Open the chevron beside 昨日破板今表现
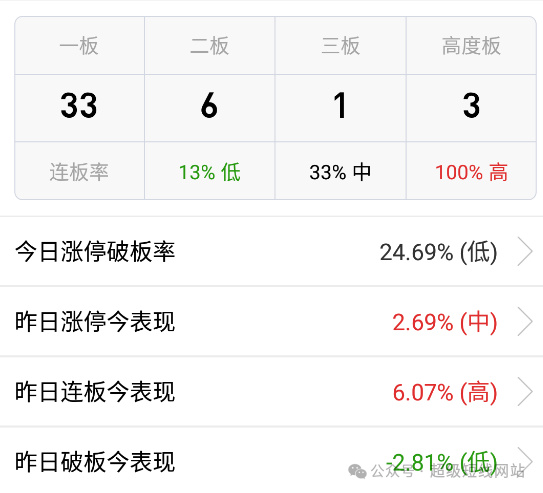The width and height of the screenshot is (543, 493). [525, 459]
